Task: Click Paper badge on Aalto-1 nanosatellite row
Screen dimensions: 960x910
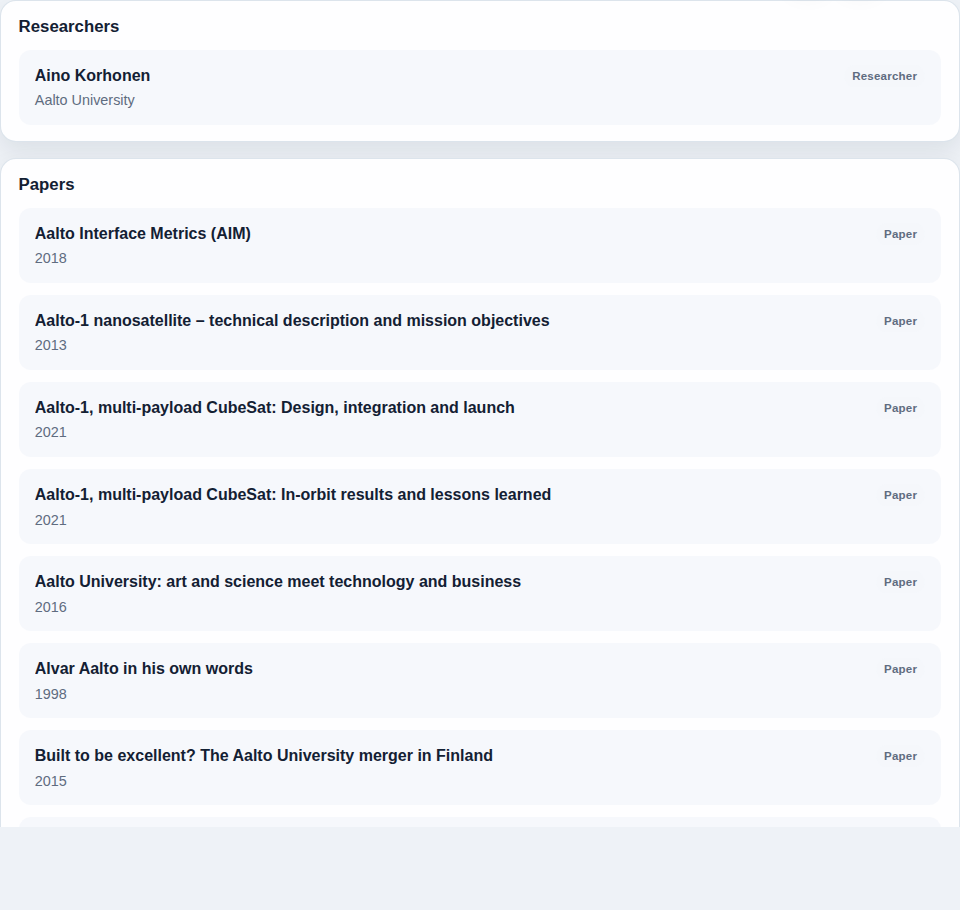Action: tap(900, 321)
